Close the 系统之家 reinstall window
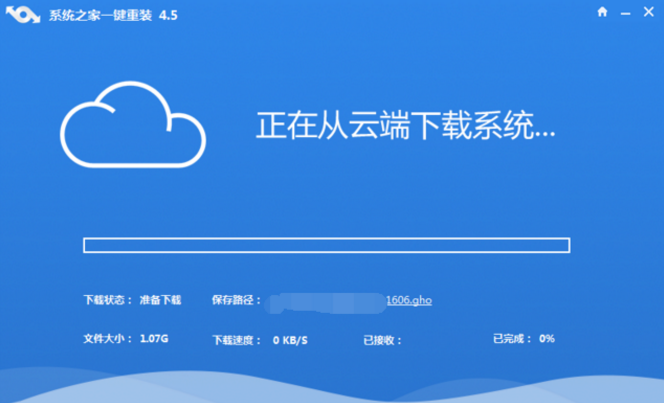 (x=647, y=13)
